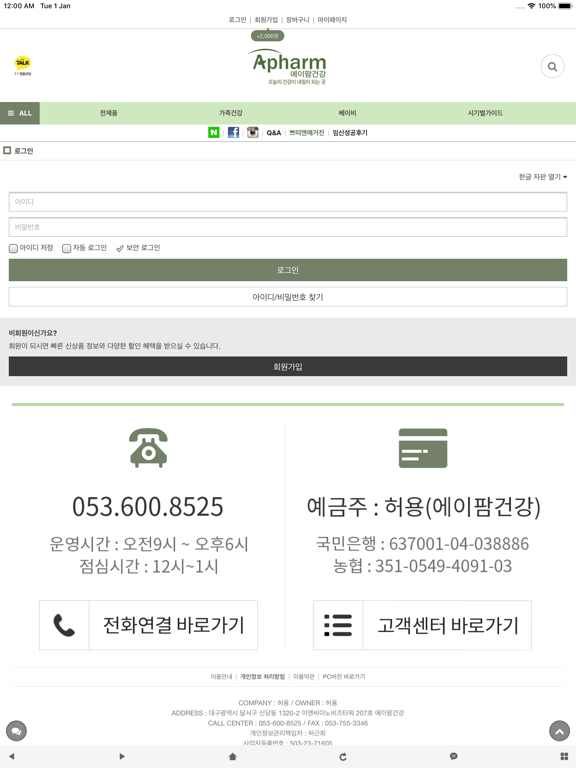Open PC버전 바로가기 footer link
The width and height of the screenshot is (576, 768).
coord(344,676)
